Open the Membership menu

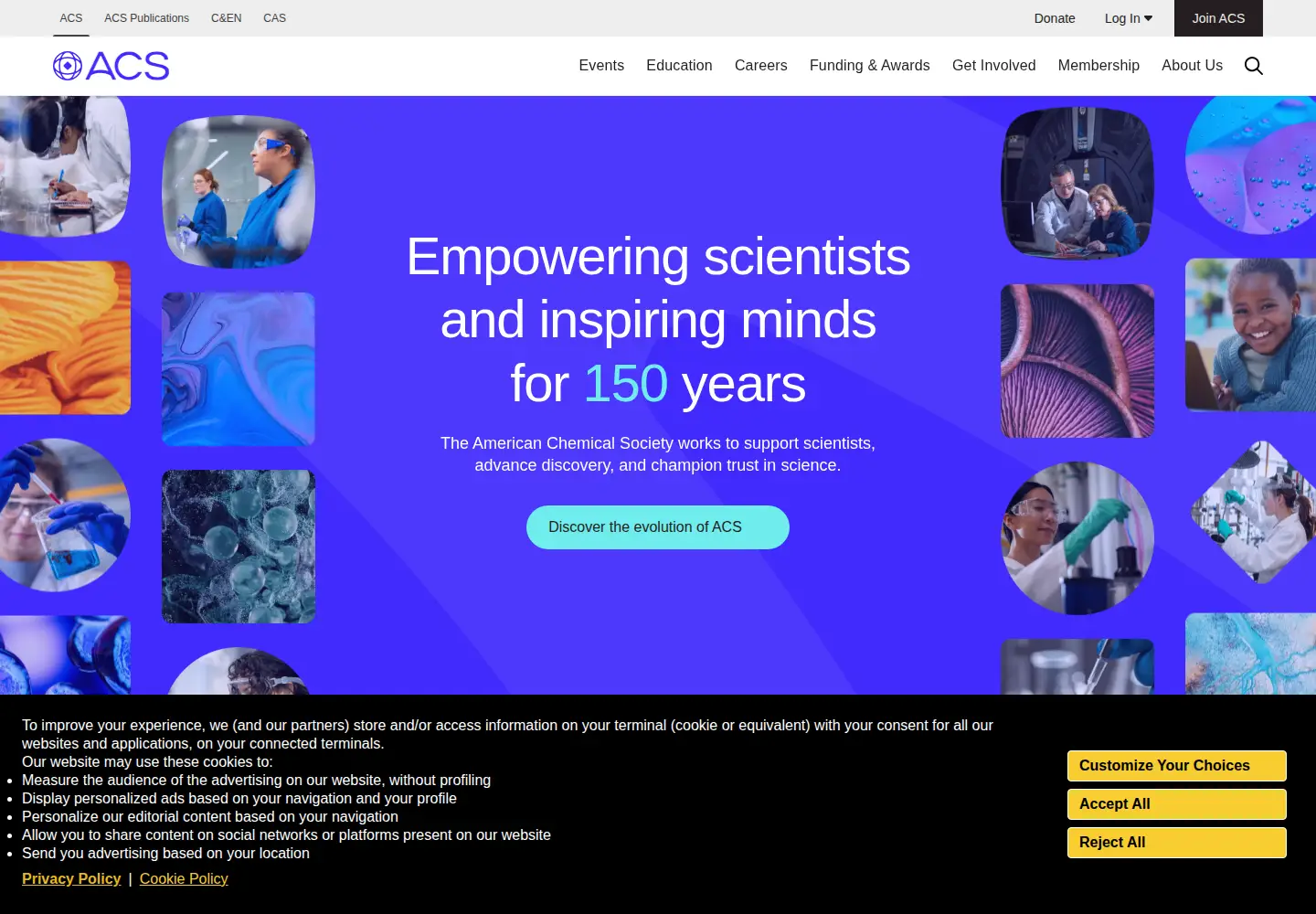click(1098, 66)
